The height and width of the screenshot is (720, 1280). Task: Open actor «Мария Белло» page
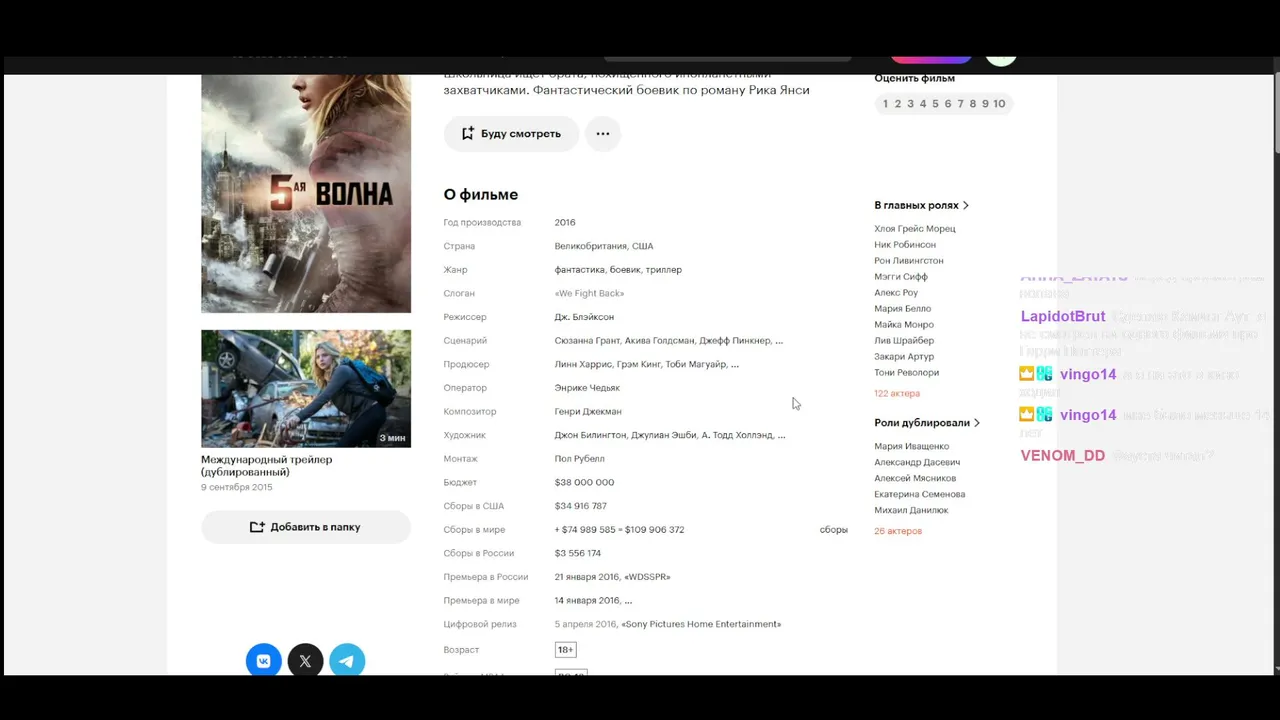(903, 309)
